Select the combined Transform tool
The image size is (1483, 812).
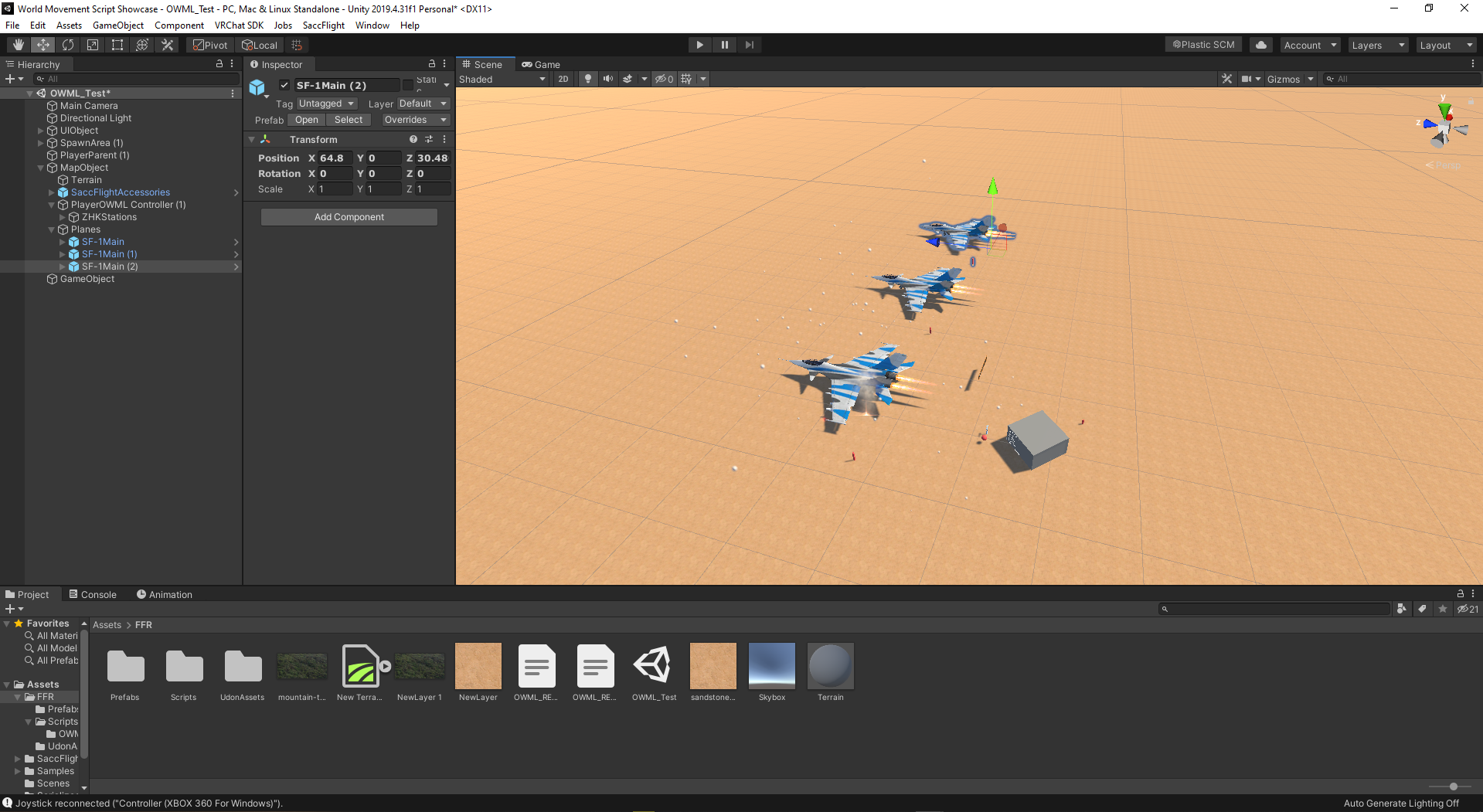(x=142, y=45)
